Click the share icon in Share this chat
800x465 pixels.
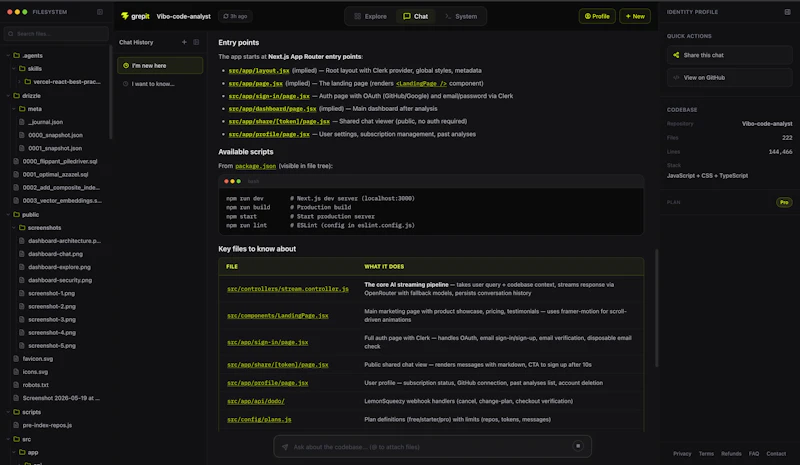coord(676,55)
